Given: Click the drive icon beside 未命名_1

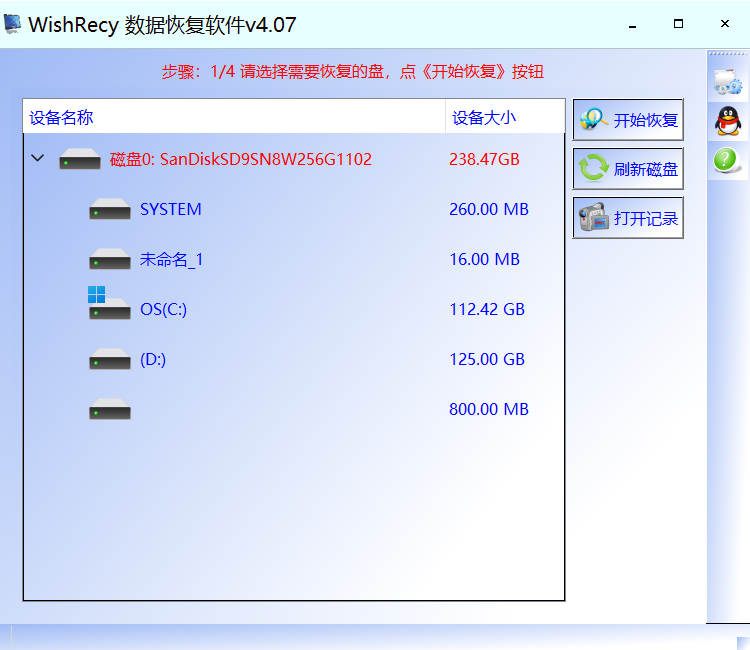Looking at the screenshot, I should tap(110, 259).
